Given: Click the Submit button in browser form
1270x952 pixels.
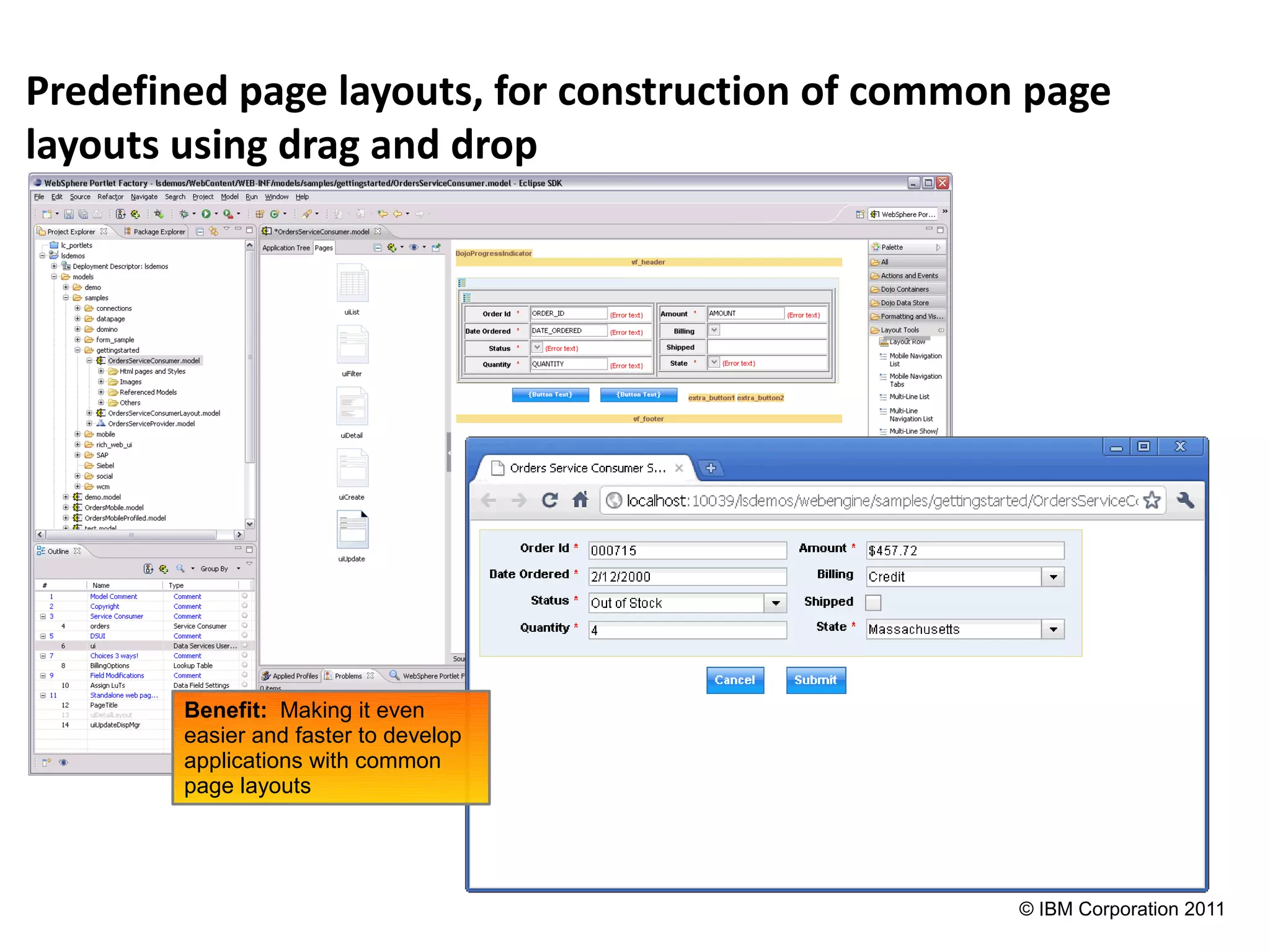Looking at the screenshot, I should coord(815,680).
